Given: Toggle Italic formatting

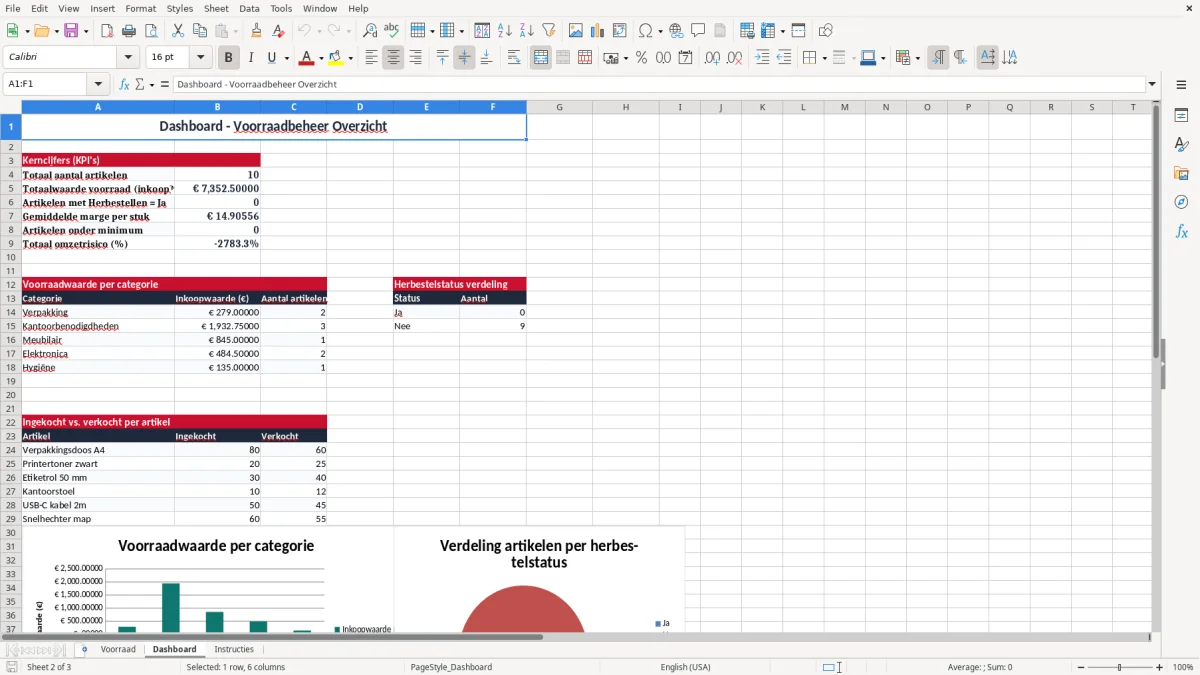Looking at the screenshot, I should pyautogui.click(x=250, y=58).
